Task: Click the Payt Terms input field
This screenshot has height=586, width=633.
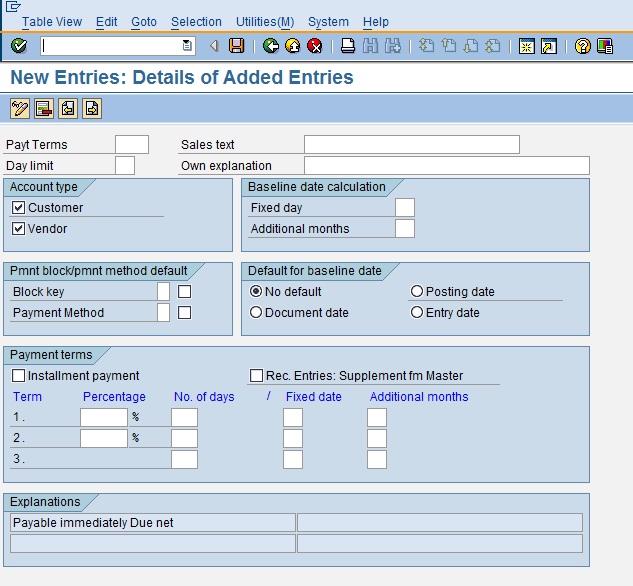Action: (x=131, y=145)
